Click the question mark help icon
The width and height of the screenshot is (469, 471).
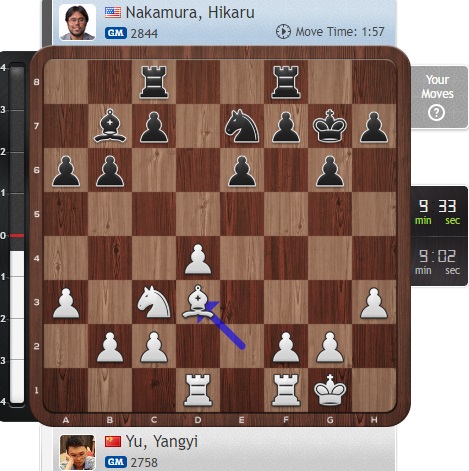(x=436, y=113)
